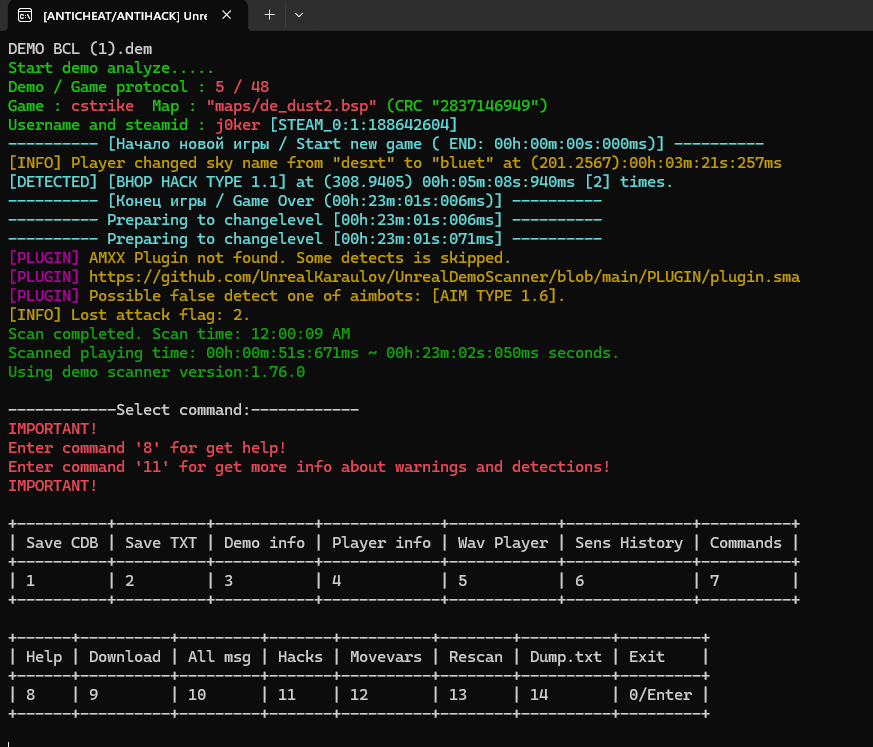The height and width of the screenshot is (747, 873).
Task: Click the maps/de_dust2.bsp map name
Action: tap(291, 106)
